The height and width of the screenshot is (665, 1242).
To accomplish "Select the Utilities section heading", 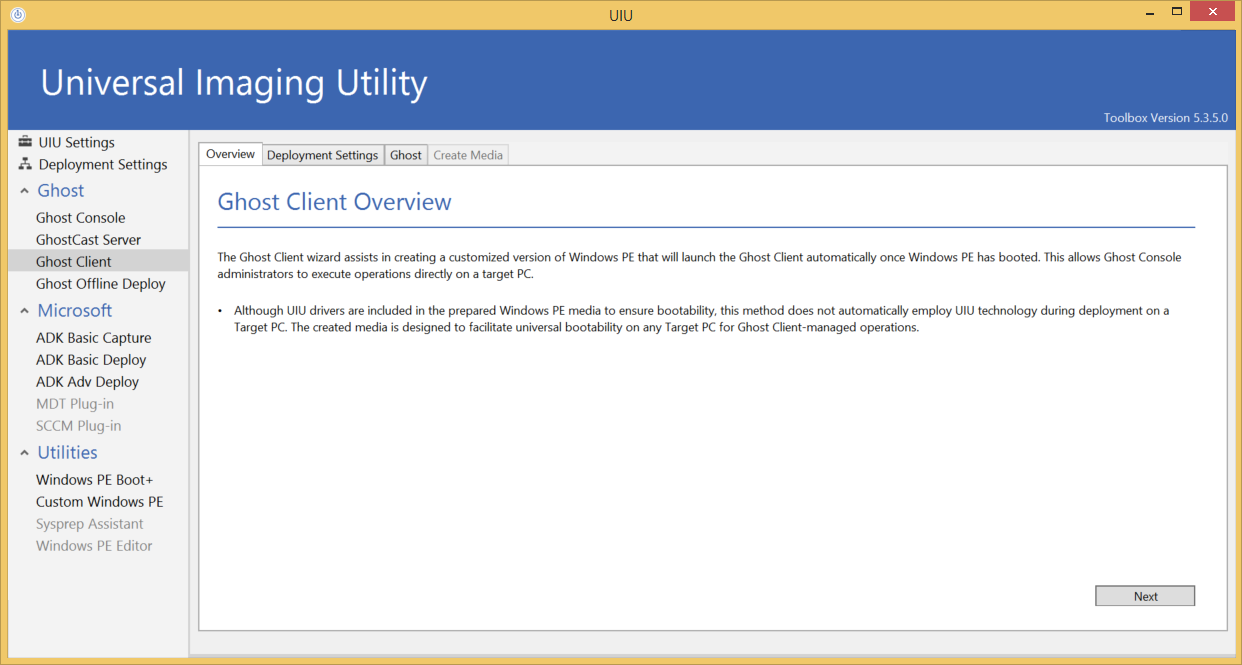I will (x=68, y=452).
